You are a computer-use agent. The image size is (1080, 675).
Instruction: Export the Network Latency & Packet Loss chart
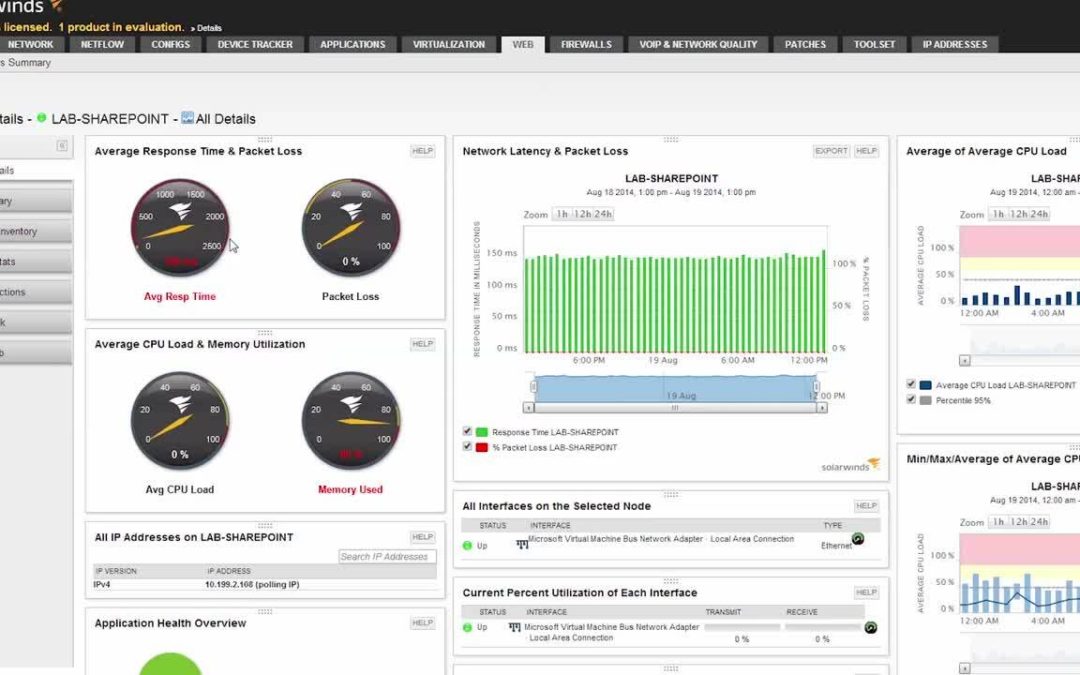pos(831,151)
